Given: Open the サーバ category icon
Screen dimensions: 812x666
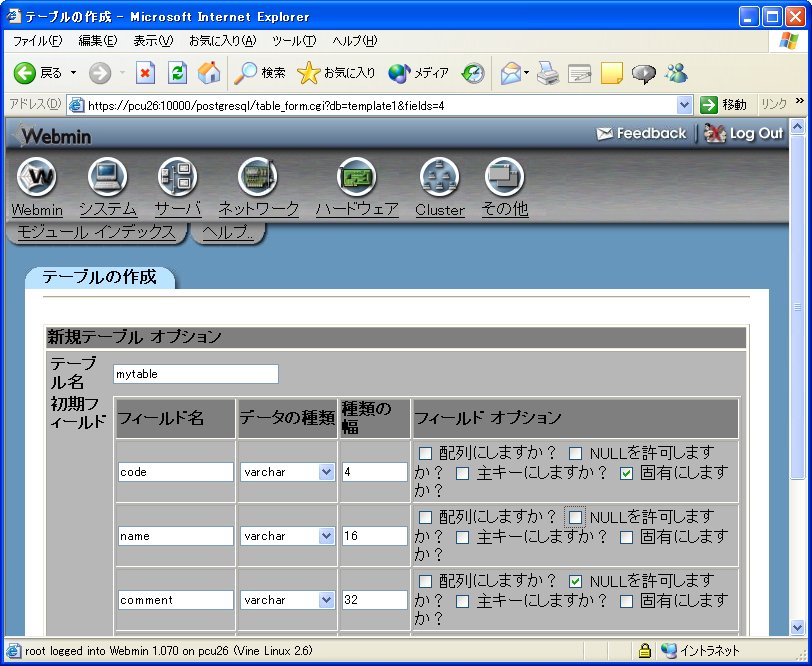Looking at the screenshot, I should coord(178,177).
